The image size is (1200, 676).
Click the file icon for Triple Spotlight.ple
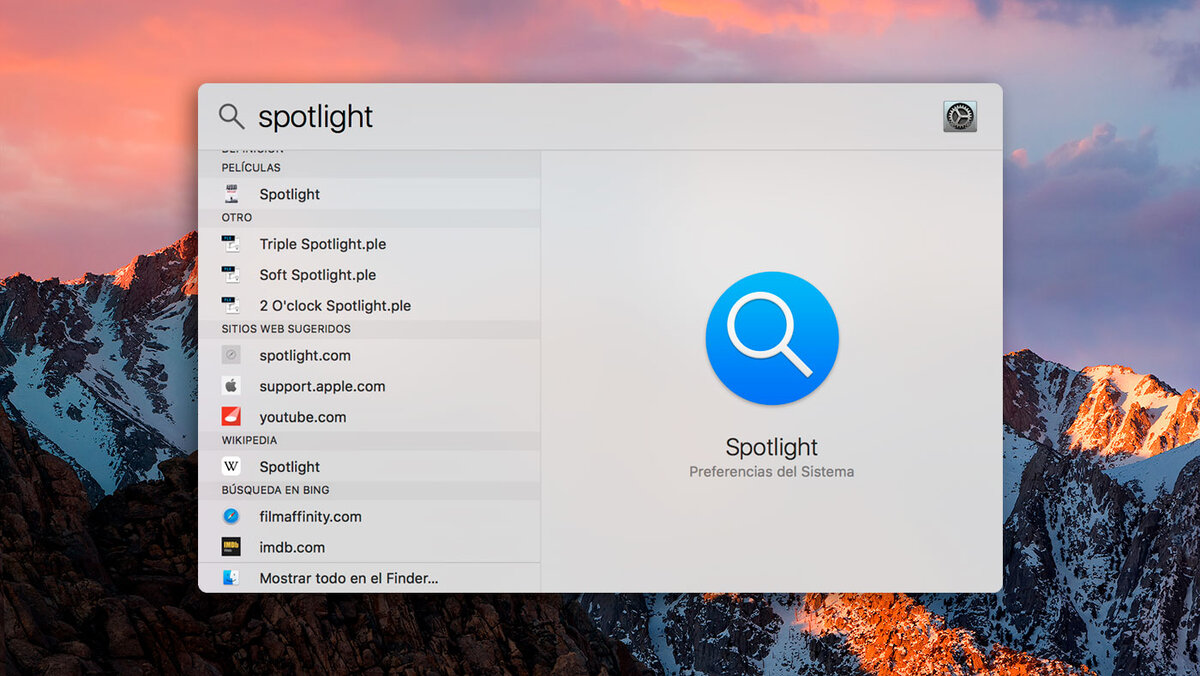pyautogui.click(x=231, y=244)
